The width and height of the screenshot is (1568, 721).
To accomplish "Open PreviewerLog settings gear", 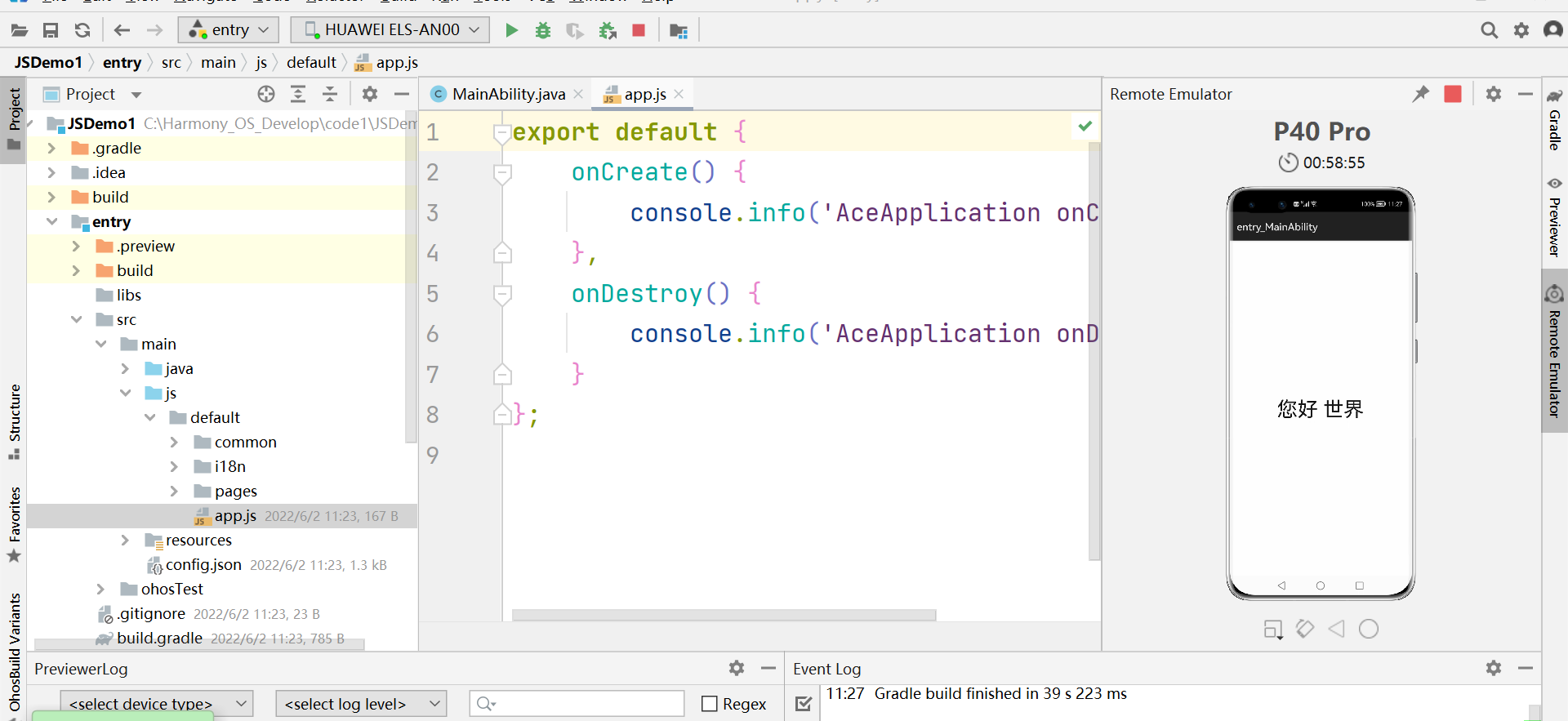I will (737, 669).
